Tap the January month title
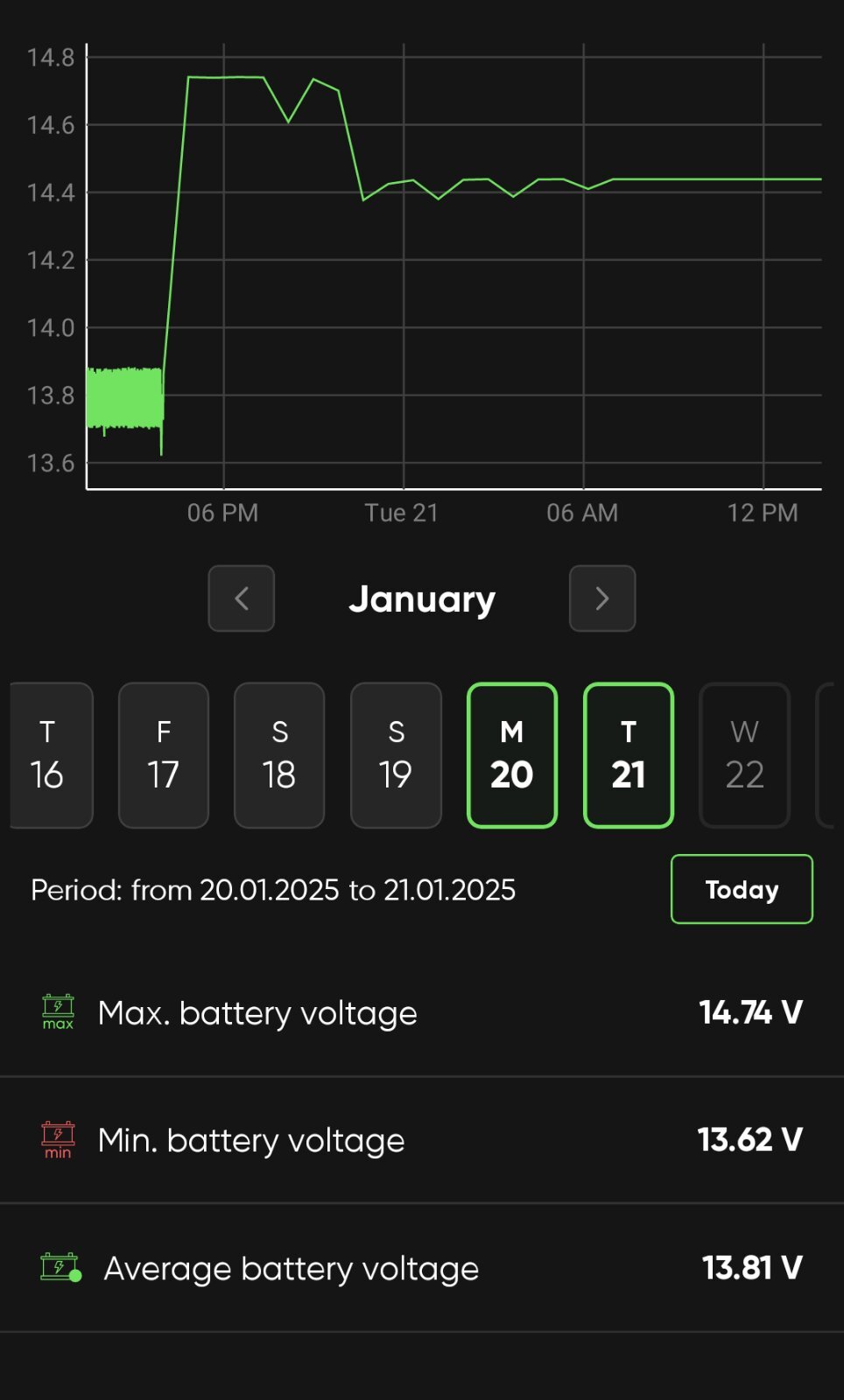844x1400 pixels. 422,599
